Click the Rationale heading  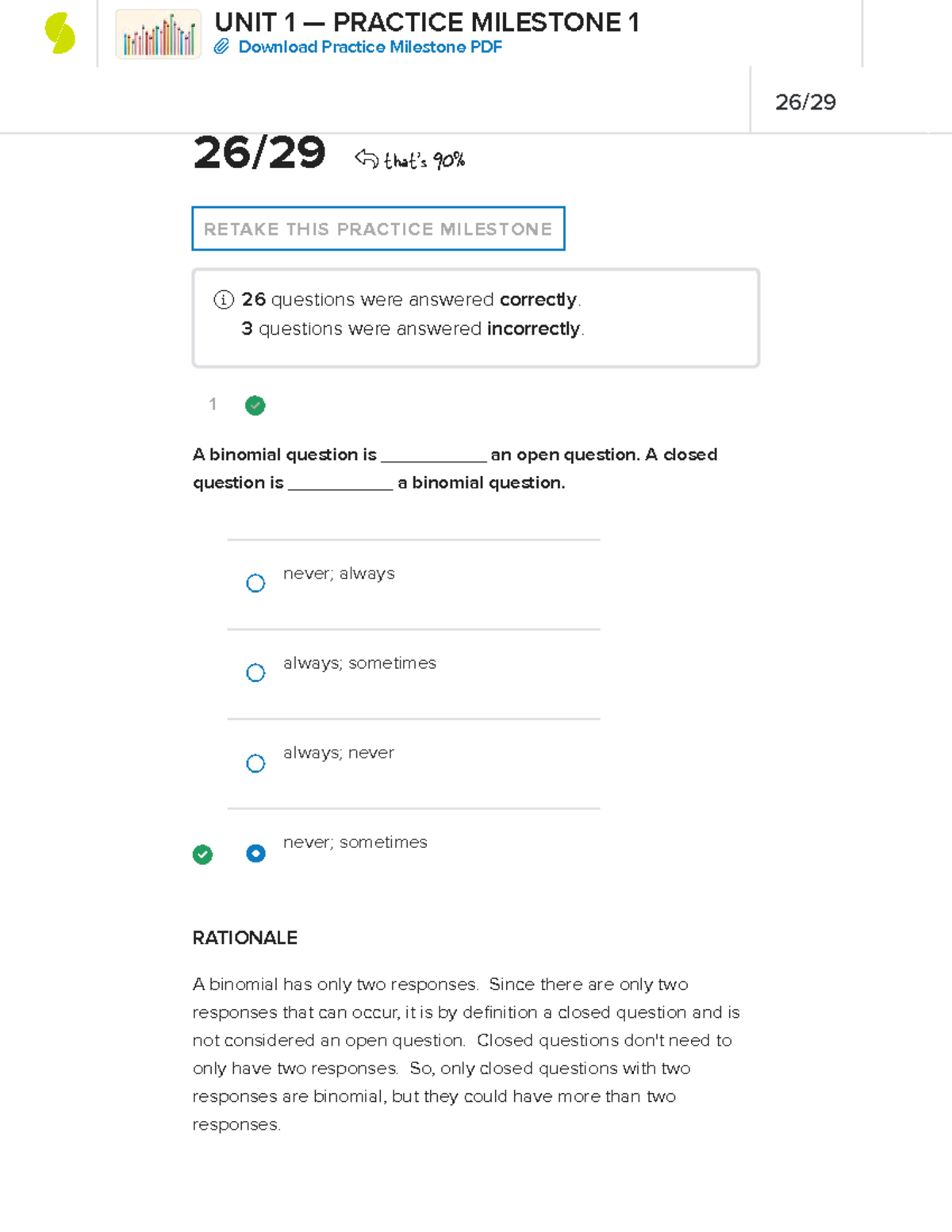tap(244, 938)
